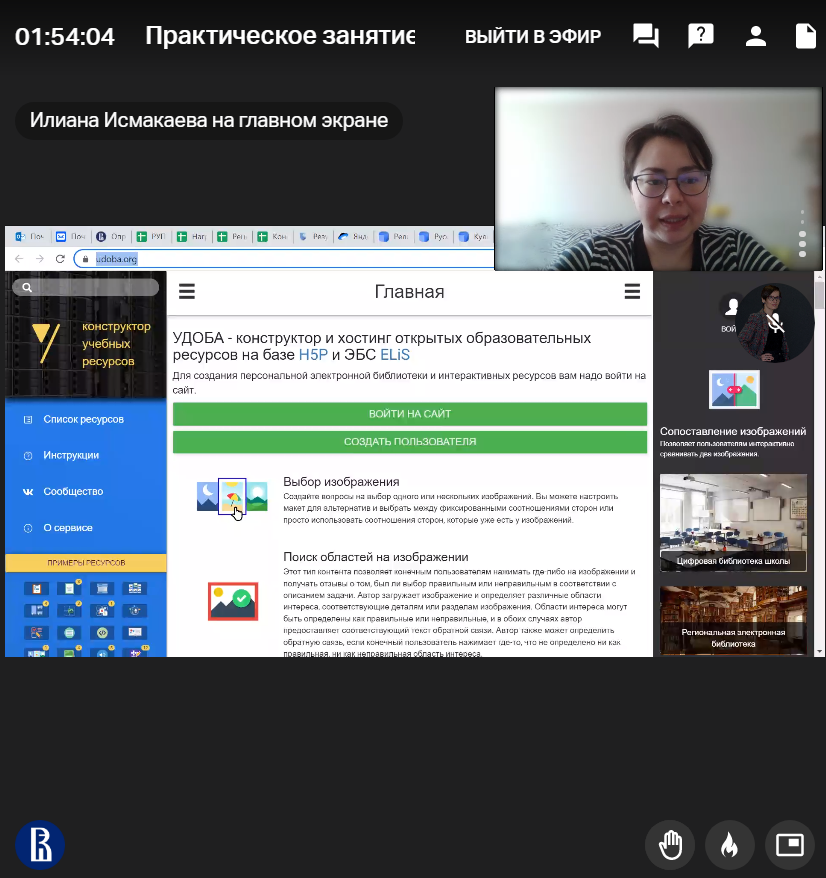This screenshot has width=826, height=878.
Task: Select Инструкции in the sidebar menu
Action: pyautogui.click(x=70, y=455)
